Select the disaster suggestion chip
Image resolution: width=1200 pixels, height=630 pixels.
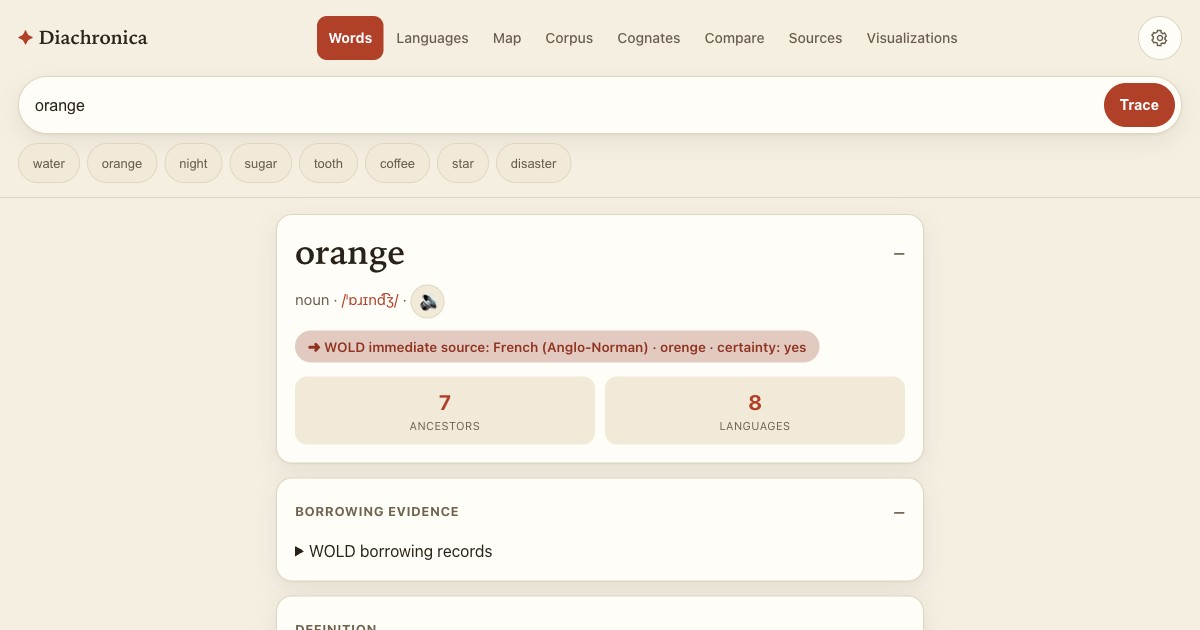(x=533, y=164)
